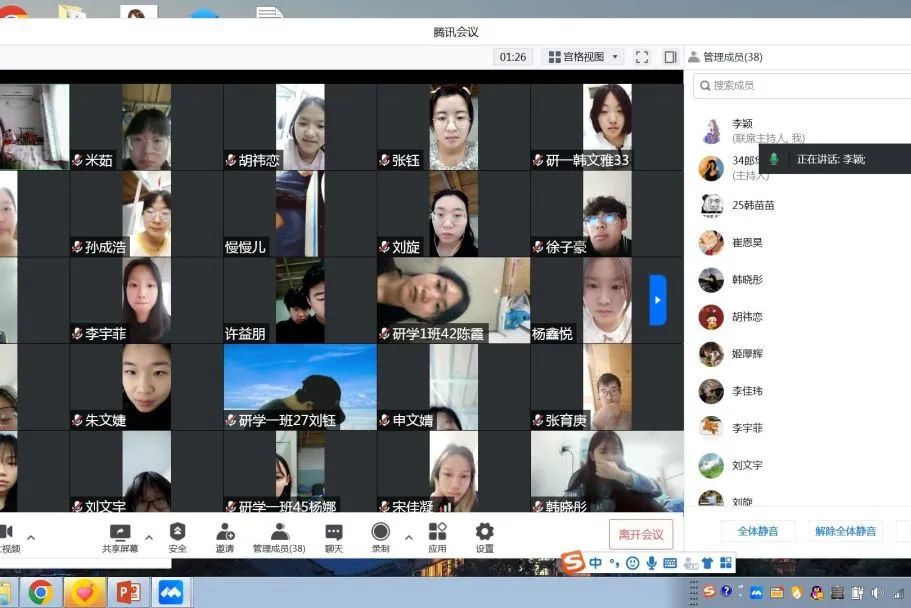Toggle the Sogou input 中 language mode
911x608 pixels.
pos(596,563)
